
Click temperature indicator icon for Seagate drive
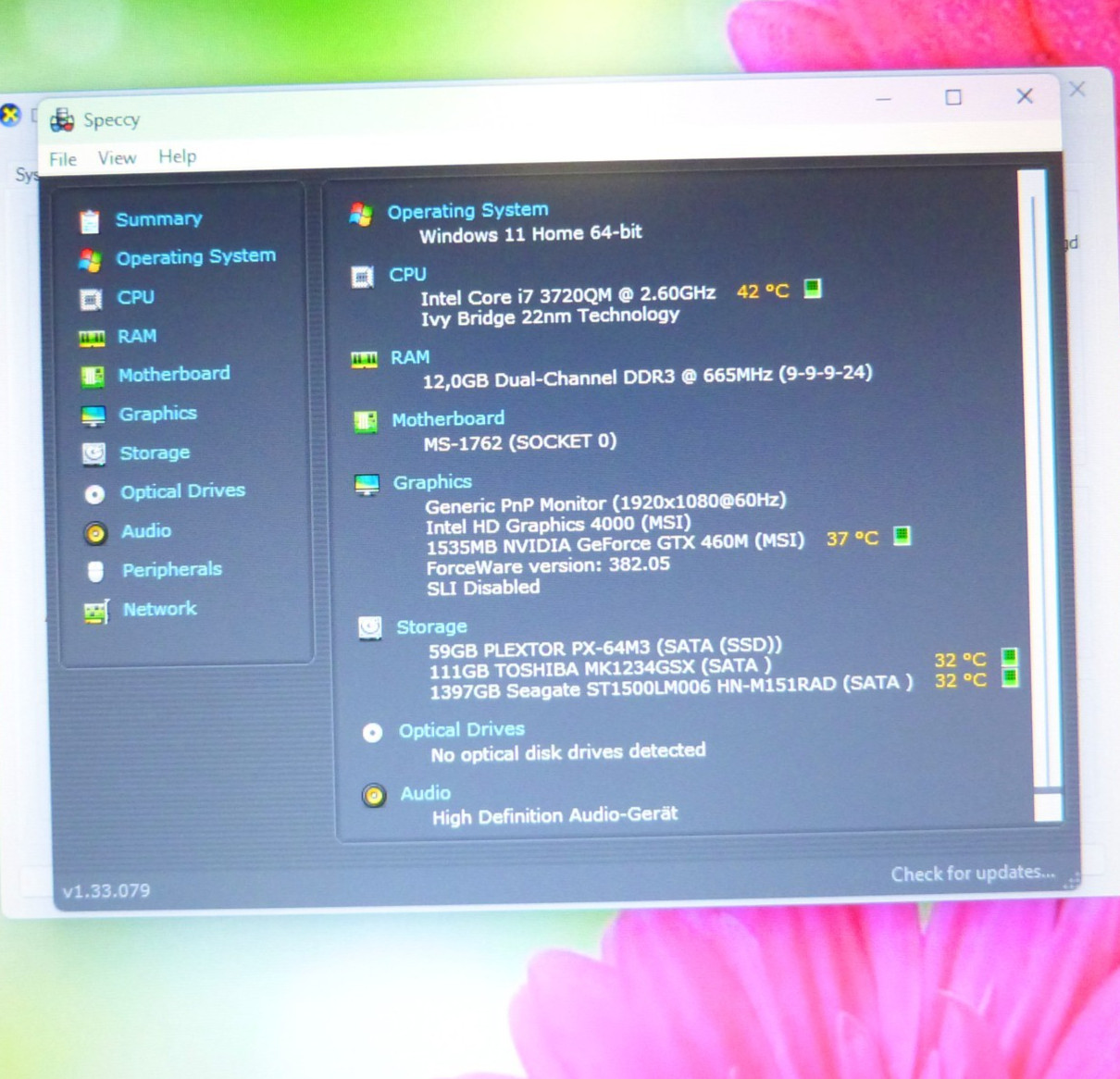1010,678
